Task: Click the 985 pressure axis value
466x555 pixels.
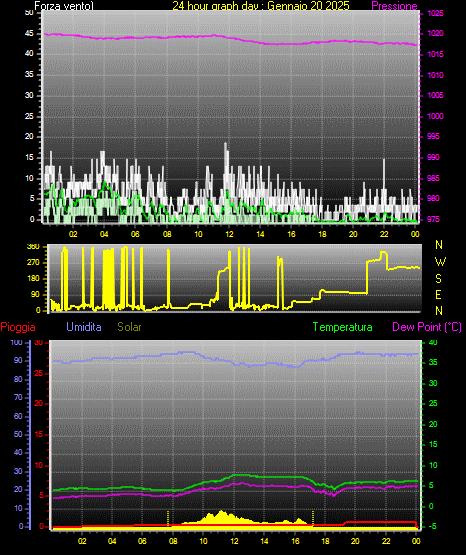Action: coord(433,178)
